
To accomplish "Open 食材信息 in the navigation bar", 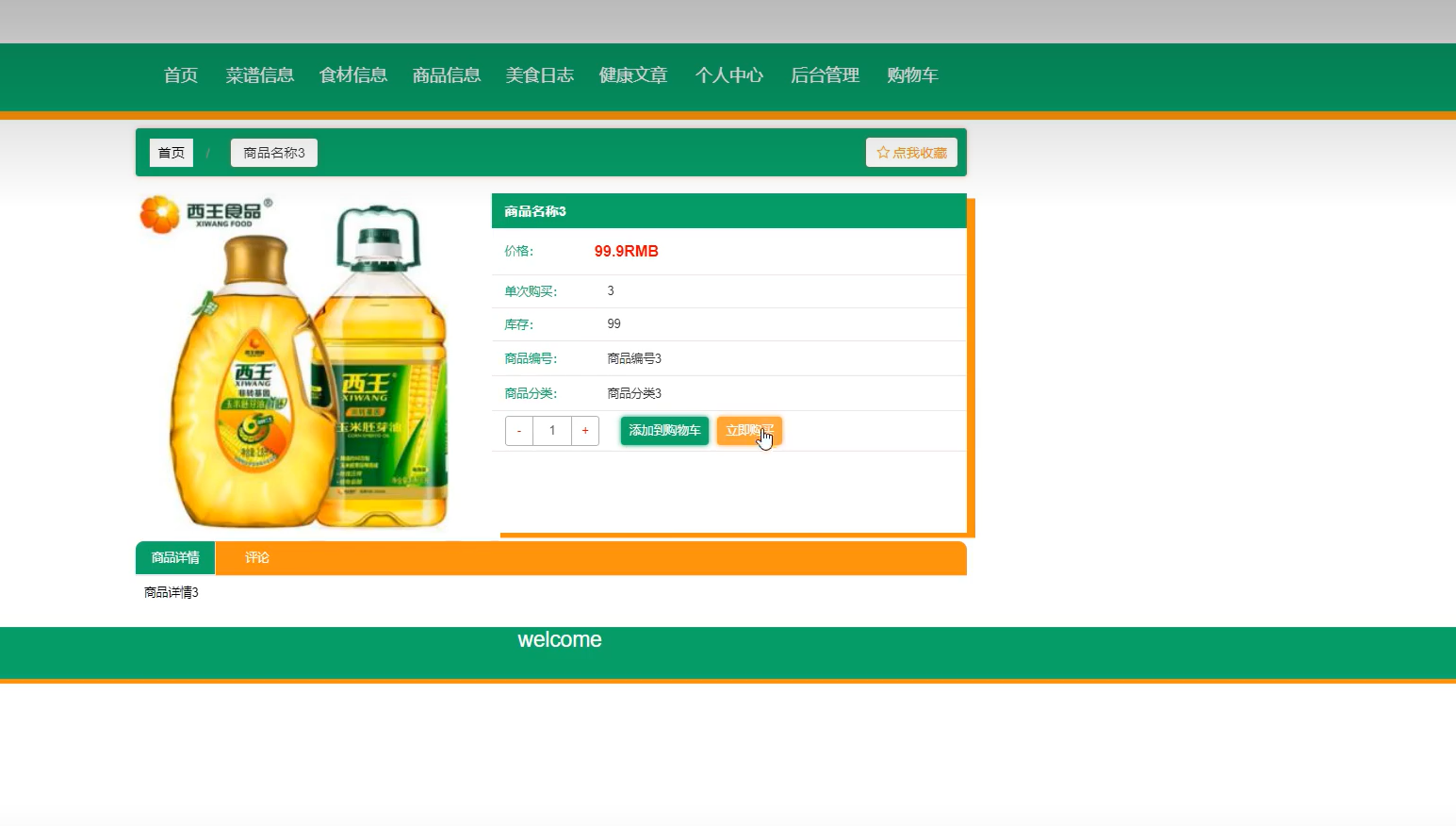I will point(353,75).
